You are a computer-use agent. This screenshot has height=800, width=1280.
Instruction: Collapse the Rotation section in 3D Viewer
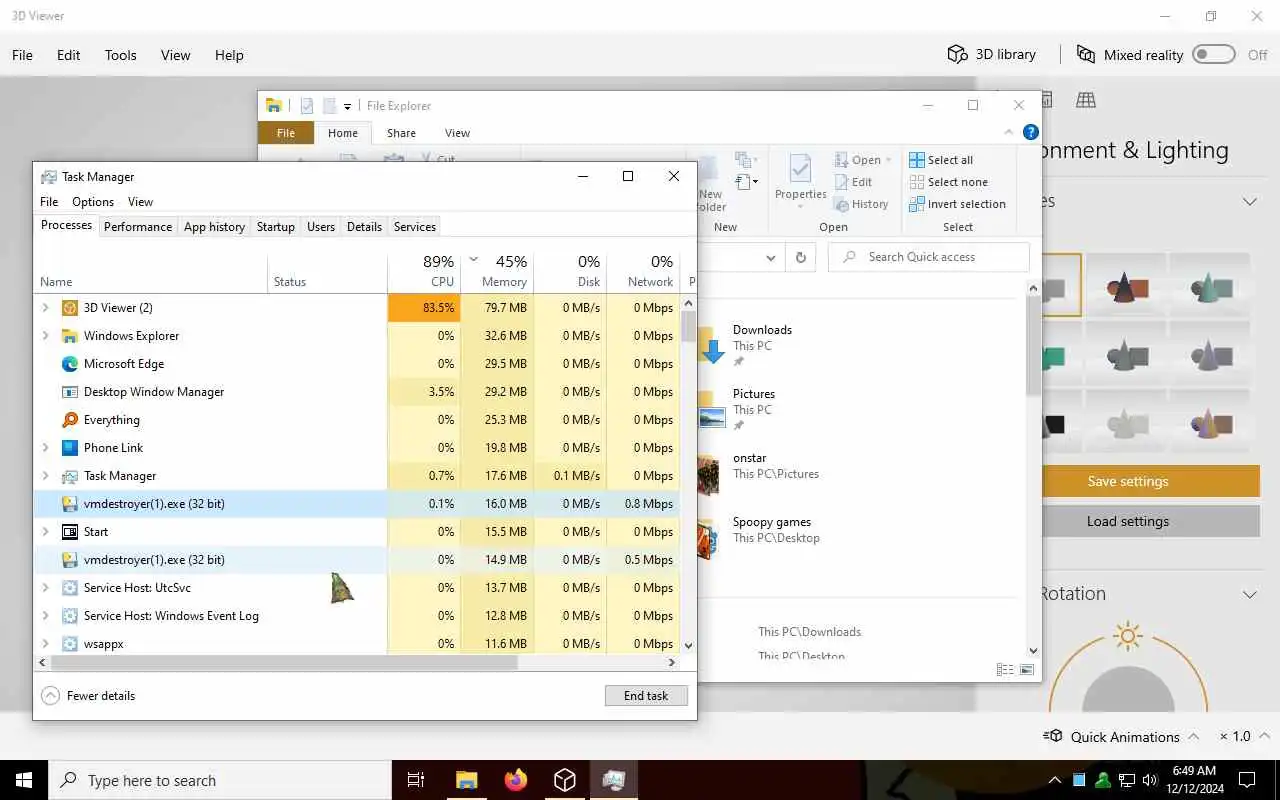tap(1250, 594)
